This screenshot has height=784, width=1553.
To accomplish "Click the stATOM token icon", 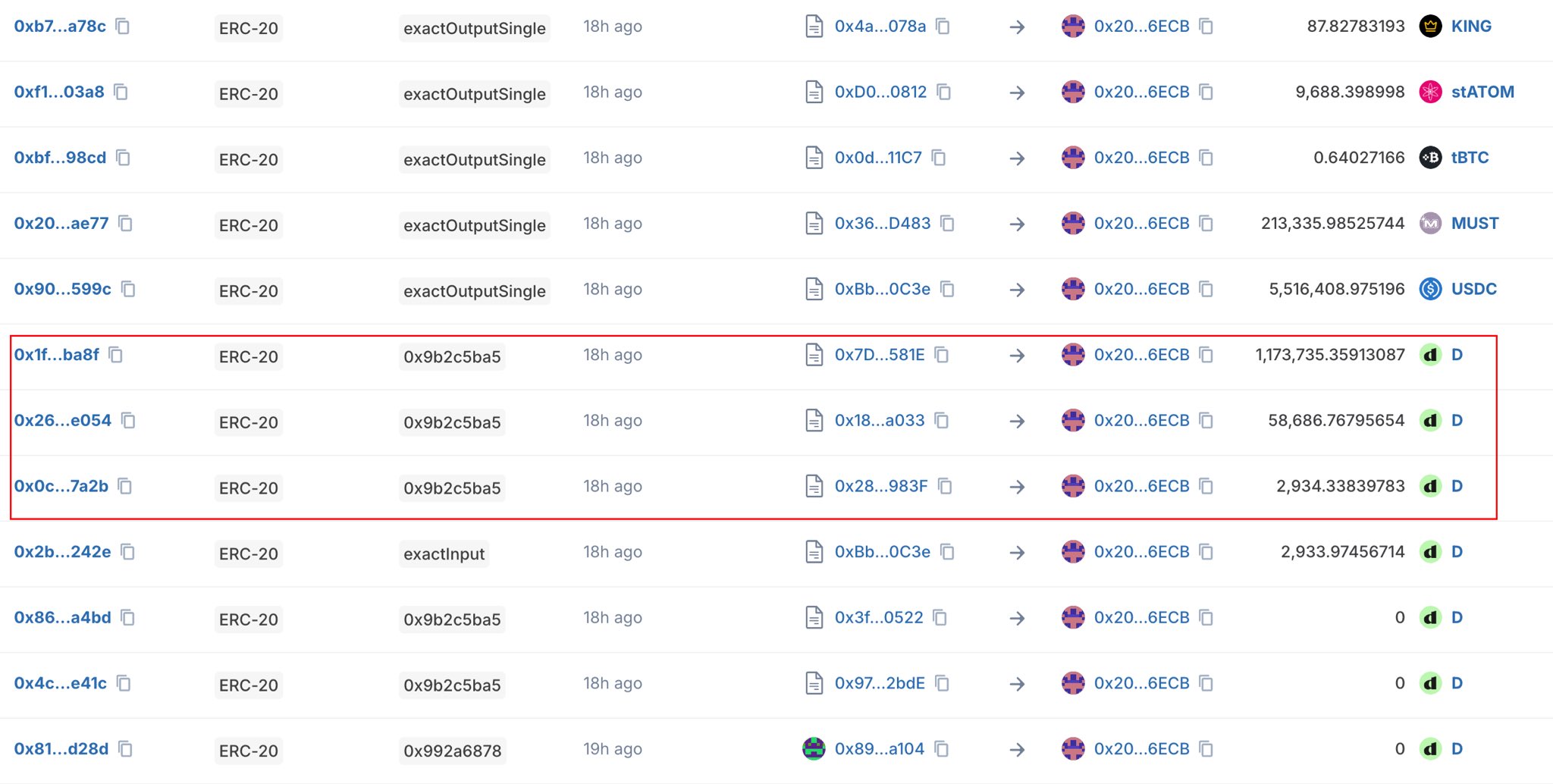I will [x=1429, y=93].
